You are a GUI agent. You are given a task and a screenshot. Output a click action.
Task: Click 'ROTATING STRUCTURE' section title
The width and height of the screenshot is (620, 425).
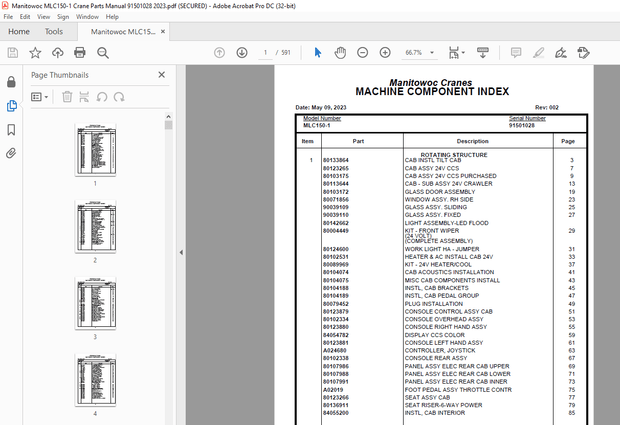pyautogui.click(x=454, y=155)
